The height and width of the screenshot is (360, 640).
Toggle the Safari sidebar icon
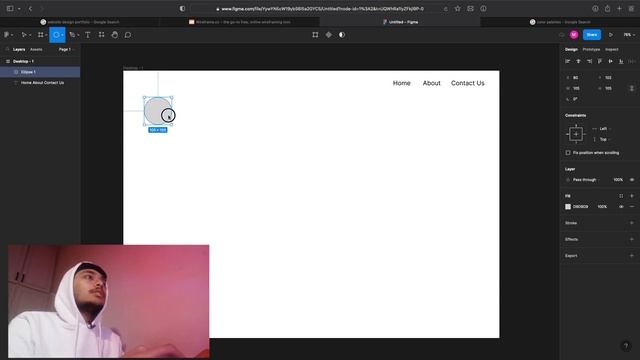pyautogui.click(x=10, y=9)
